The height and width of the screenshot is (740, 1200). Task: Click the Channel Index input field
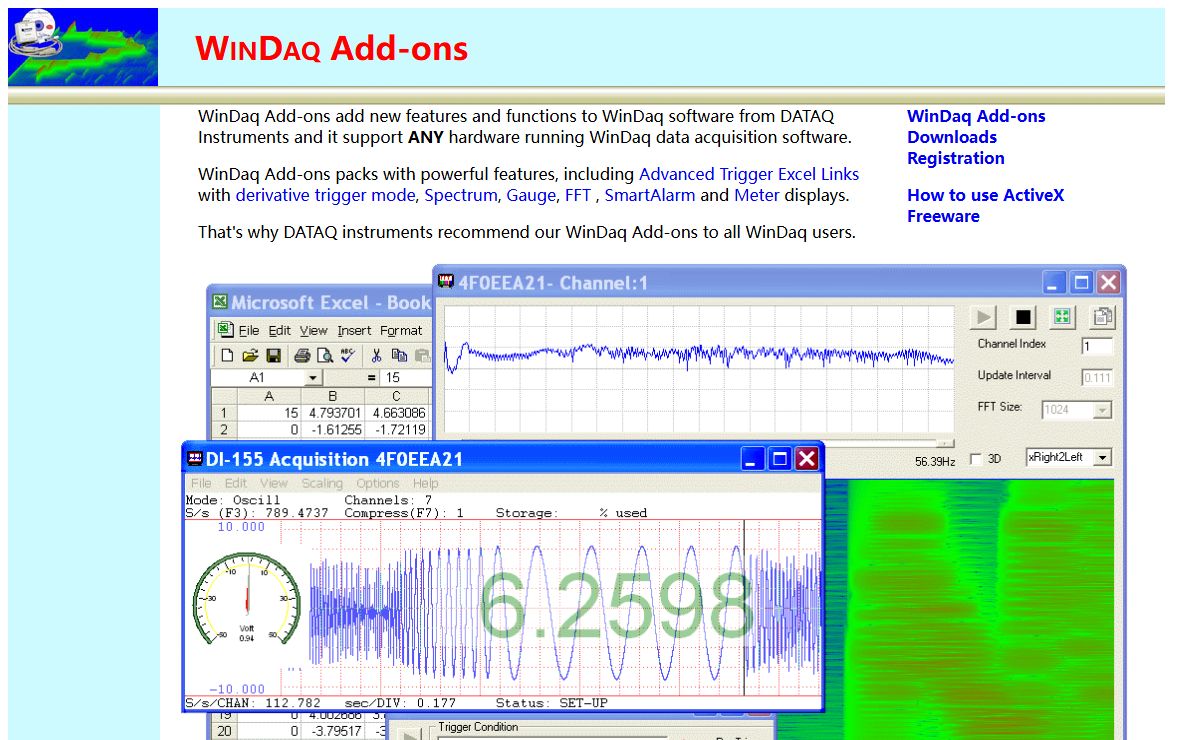click(x=1097, y=346)
